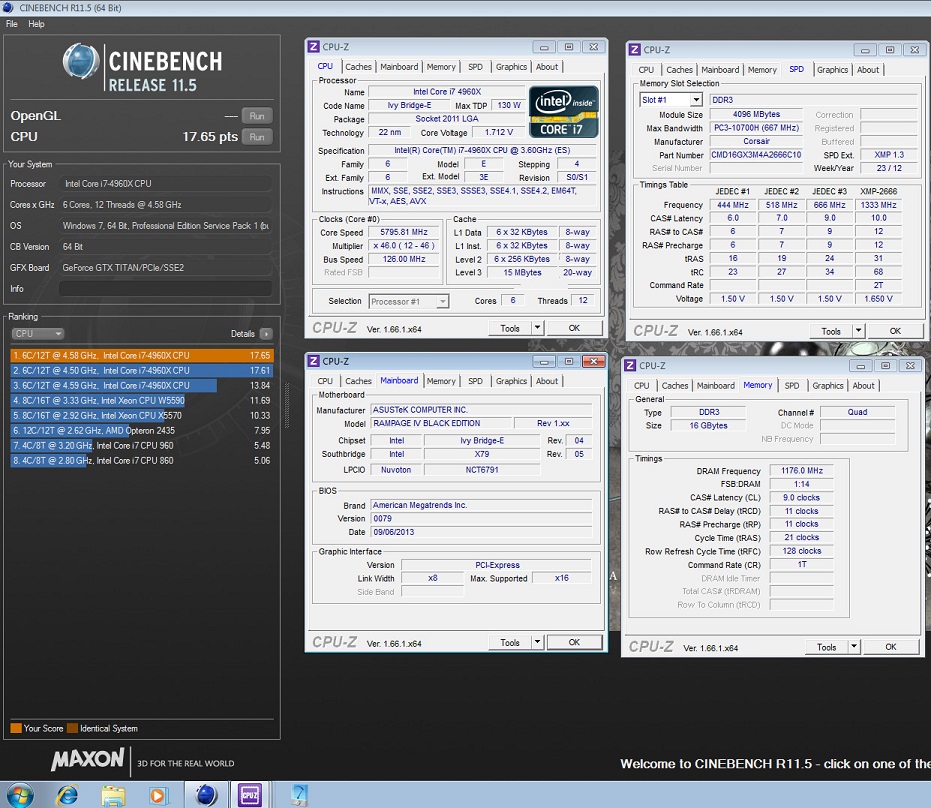Screen dimensions: 931x808
Task: Click the empty Info field in Your System
Action: [165, 289]
